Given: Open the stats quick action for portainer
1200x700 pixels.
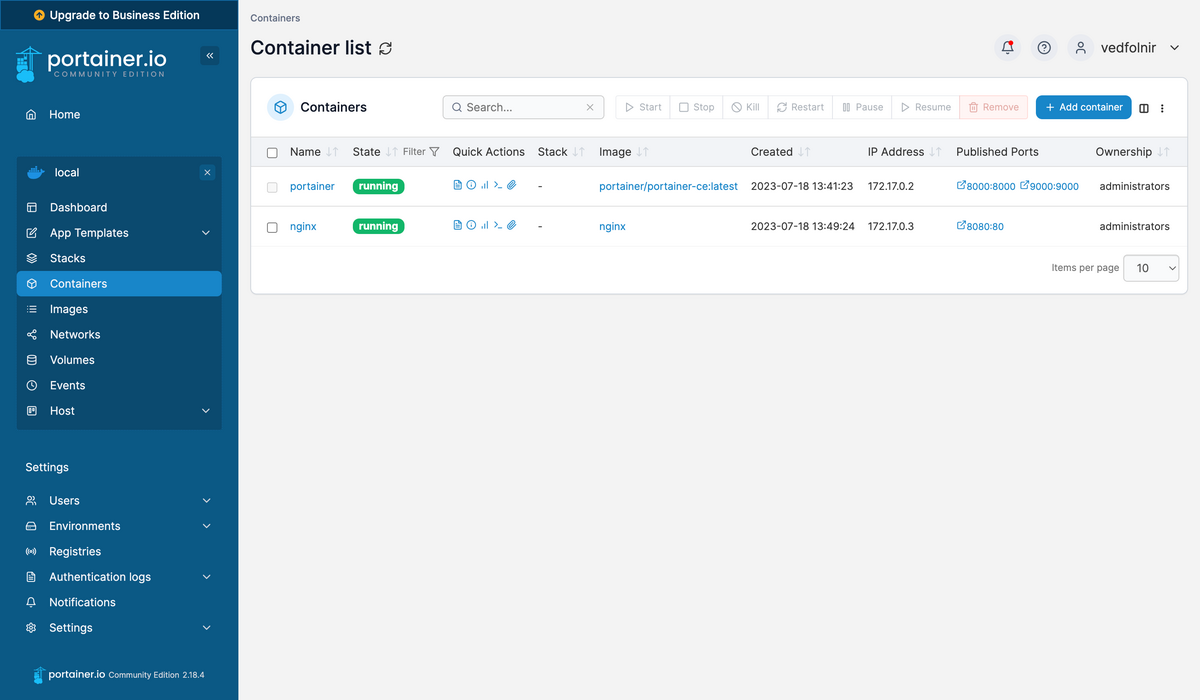Looking at the screenshot, I should [x=485, y=185].
